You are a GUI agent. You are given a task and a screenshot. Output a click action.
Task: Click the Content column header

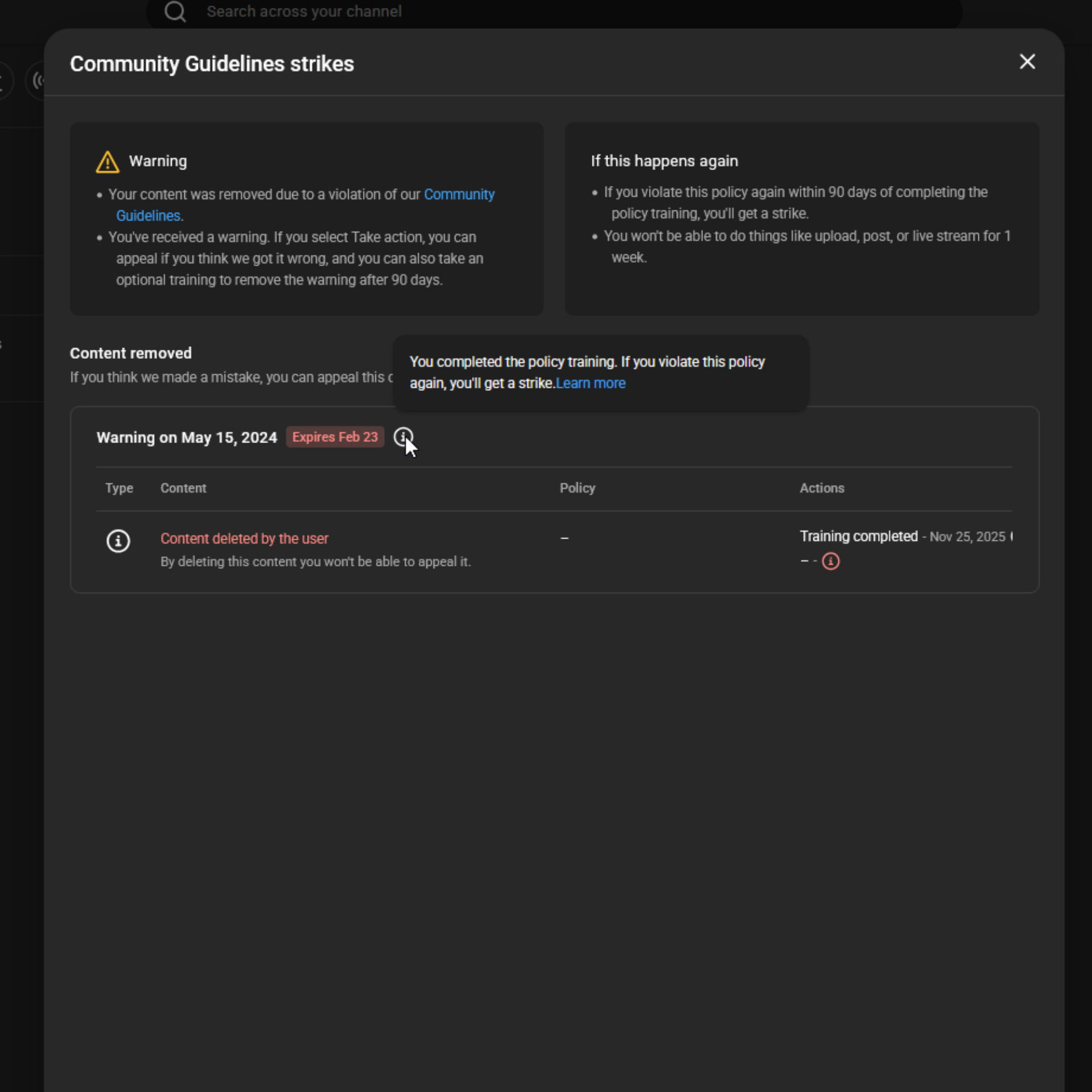(183, 488)
